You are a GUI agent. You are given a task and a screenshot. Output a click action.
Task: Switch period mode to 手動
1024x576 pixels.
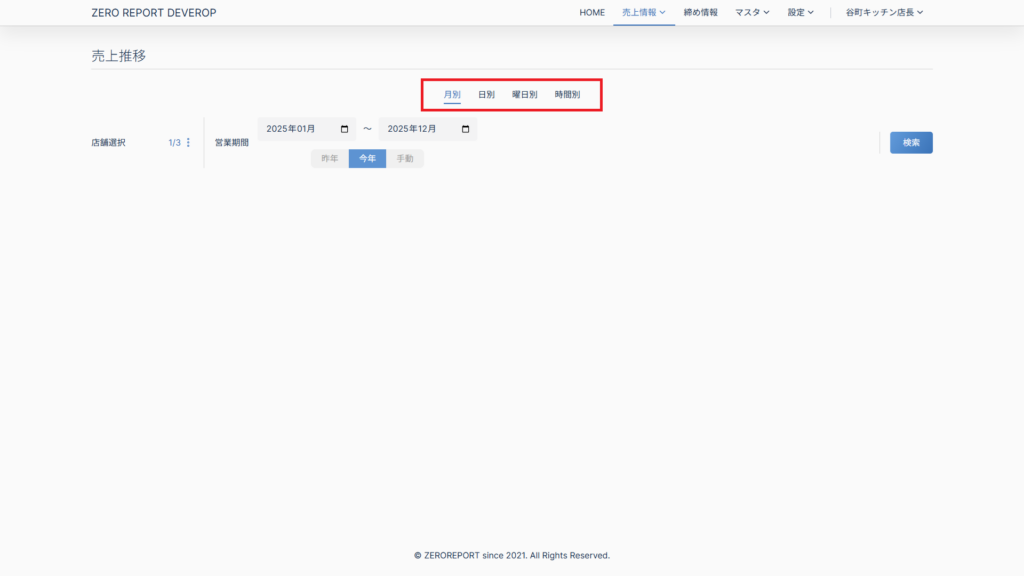(x=405, y=159)
